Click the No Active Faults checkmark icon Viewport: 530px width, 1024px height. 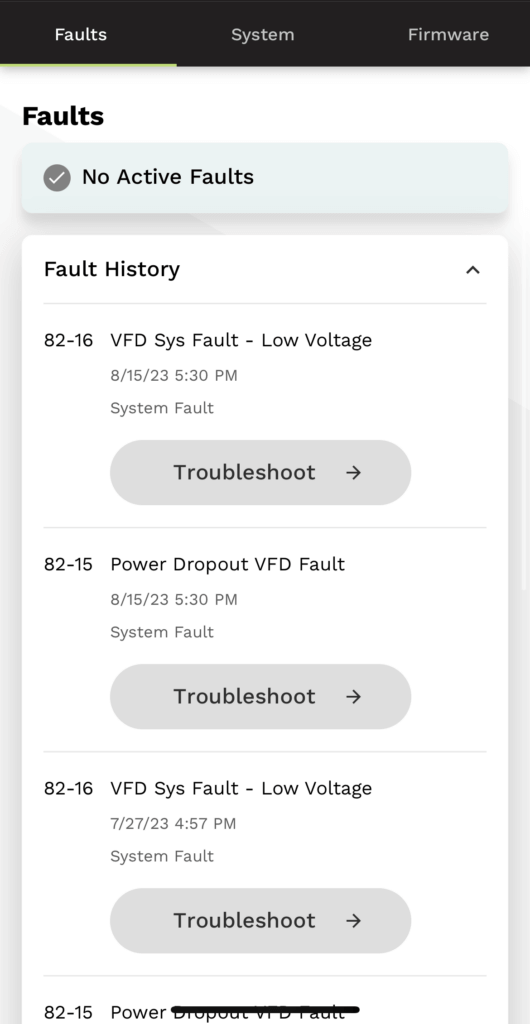(57, 178)
